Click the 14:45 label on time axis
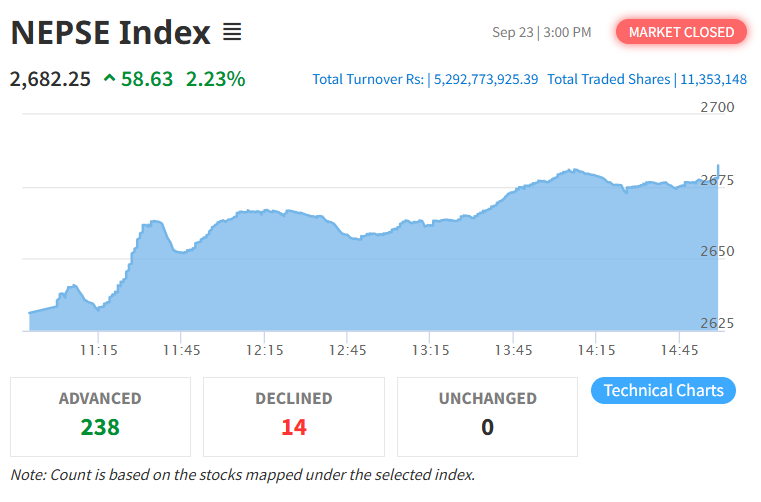The image size is (761, 502). pyautogui.click(x=679, y=350)
